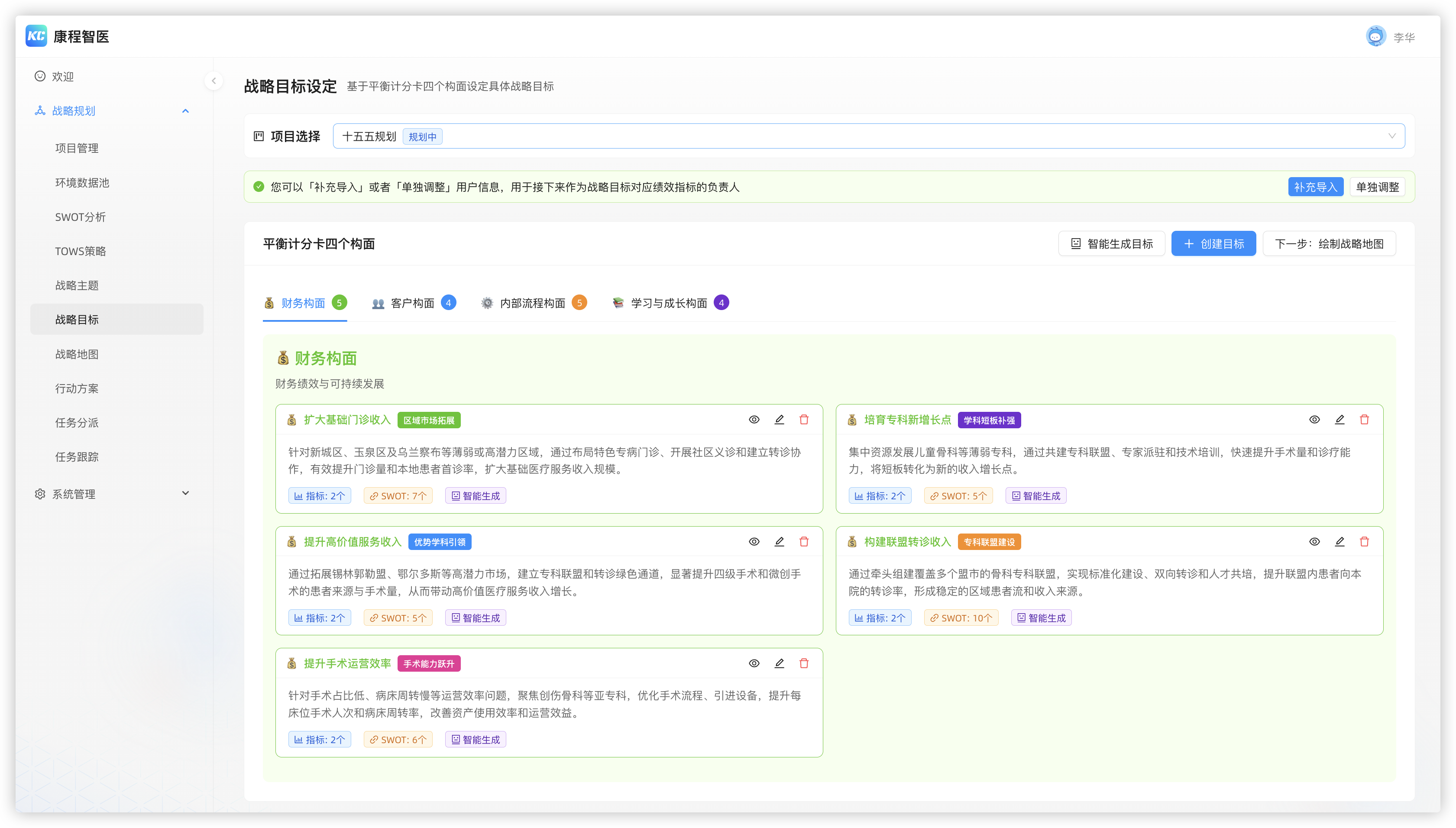Edit the 提升手术运营效率 goal
The width and height of the screenshot is (1456, 828).
click(x=779, y=663)
